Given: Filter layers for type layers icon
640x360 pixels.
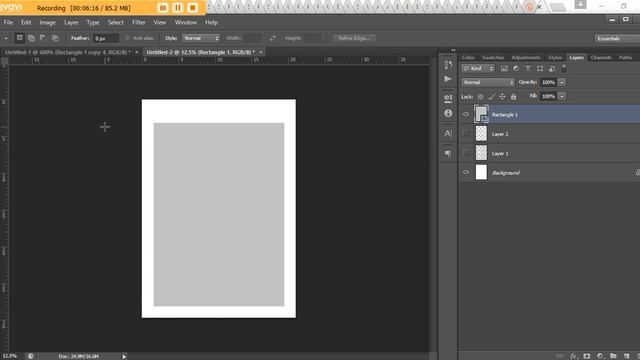Looking at the screenshot, I should [528, 69].
